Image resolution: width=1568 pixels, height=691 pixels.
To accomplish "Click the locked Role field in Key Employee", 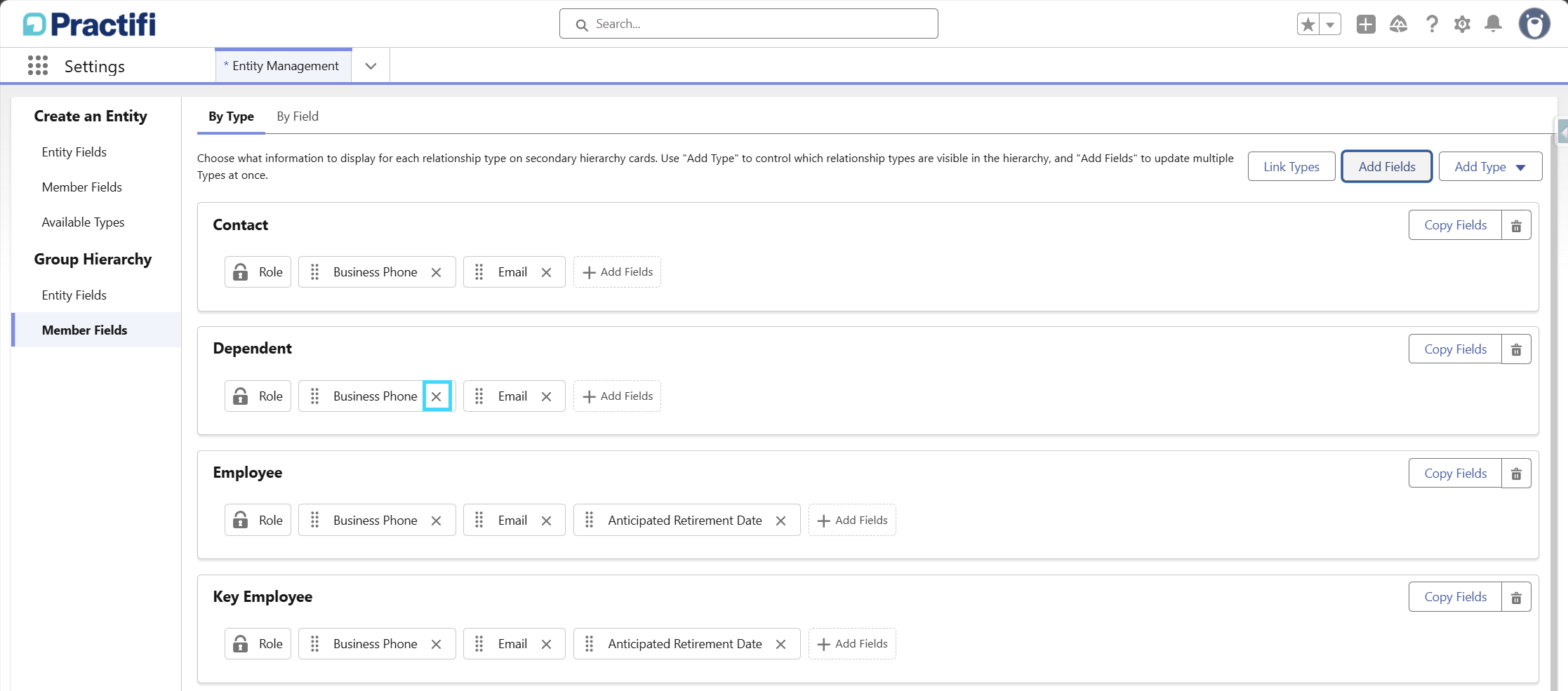I will pos(258,644).
